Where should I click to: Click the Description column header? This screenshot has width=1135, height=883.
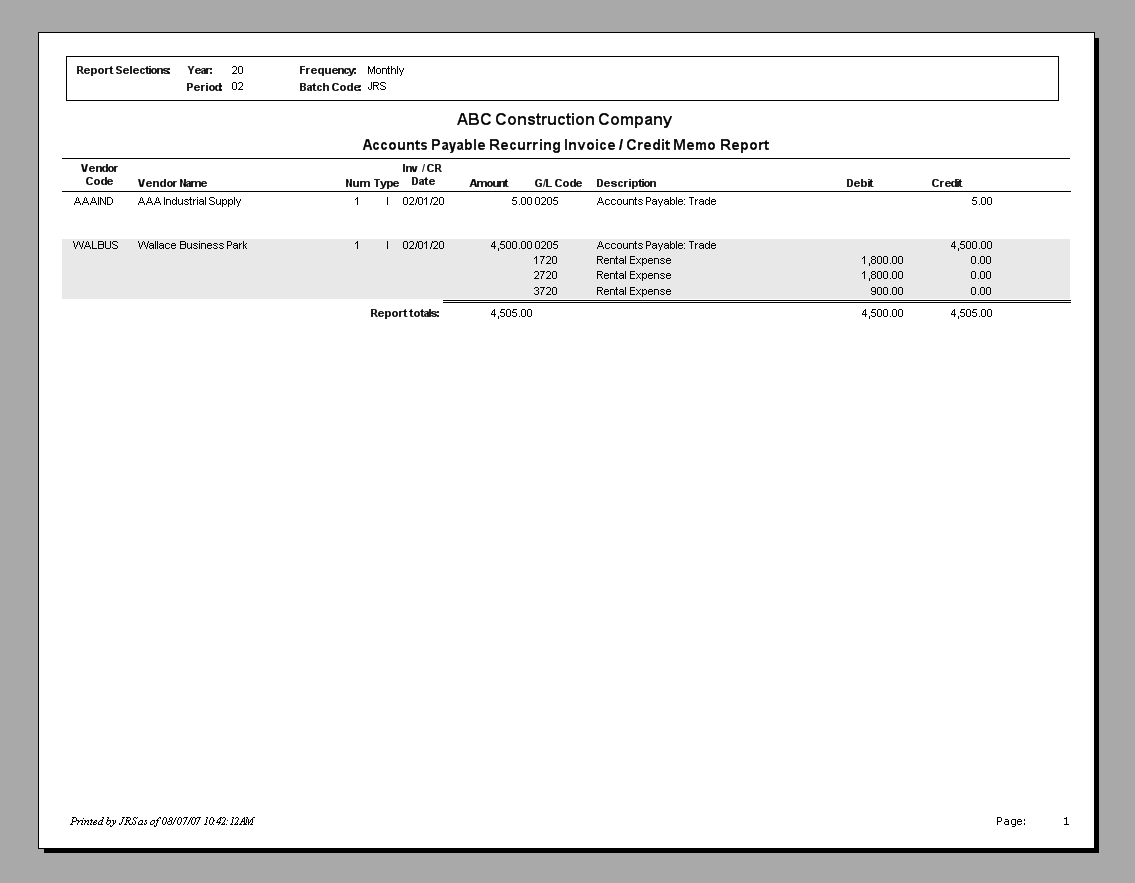coord(626,183)
